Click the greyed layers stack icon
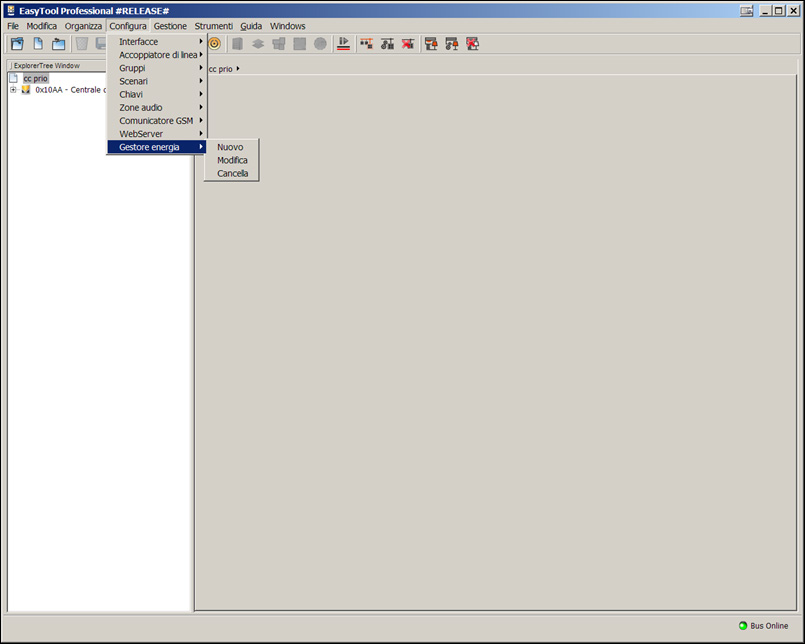This screenshot has height=644, width=805. click(x=258, y=44)
